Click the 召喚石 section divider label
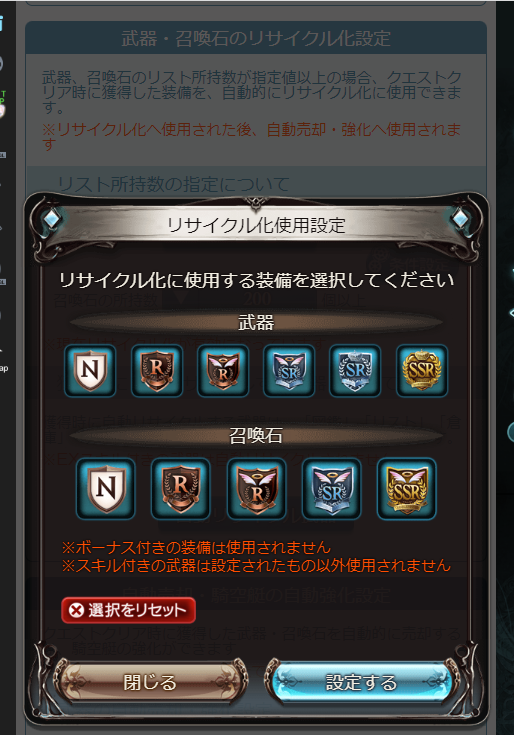 point(256,436)
